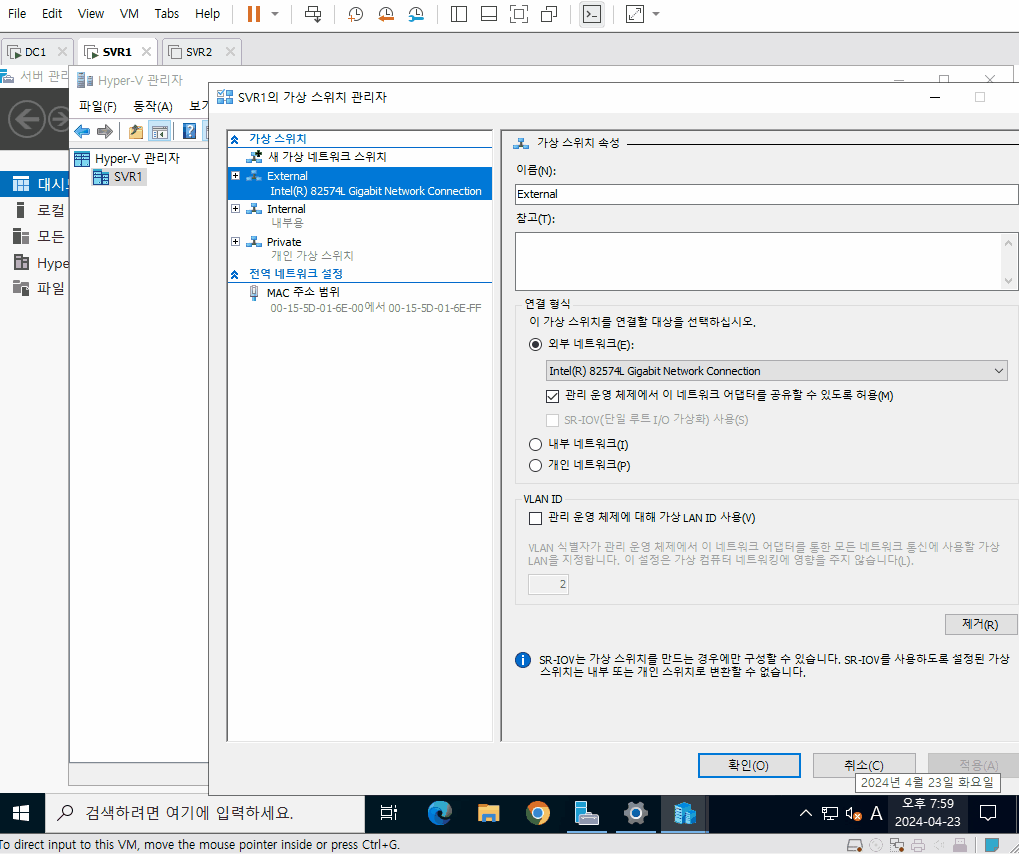Viewport: 1019px width, 854px height.
Task: Click the notes area scrollbar down arrow
Action: (1008, 281)
